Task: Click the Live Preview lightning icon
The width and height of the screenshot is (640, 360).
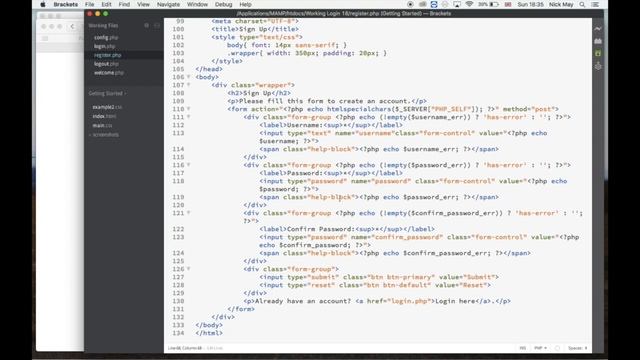Action: (x=598, y=29)
